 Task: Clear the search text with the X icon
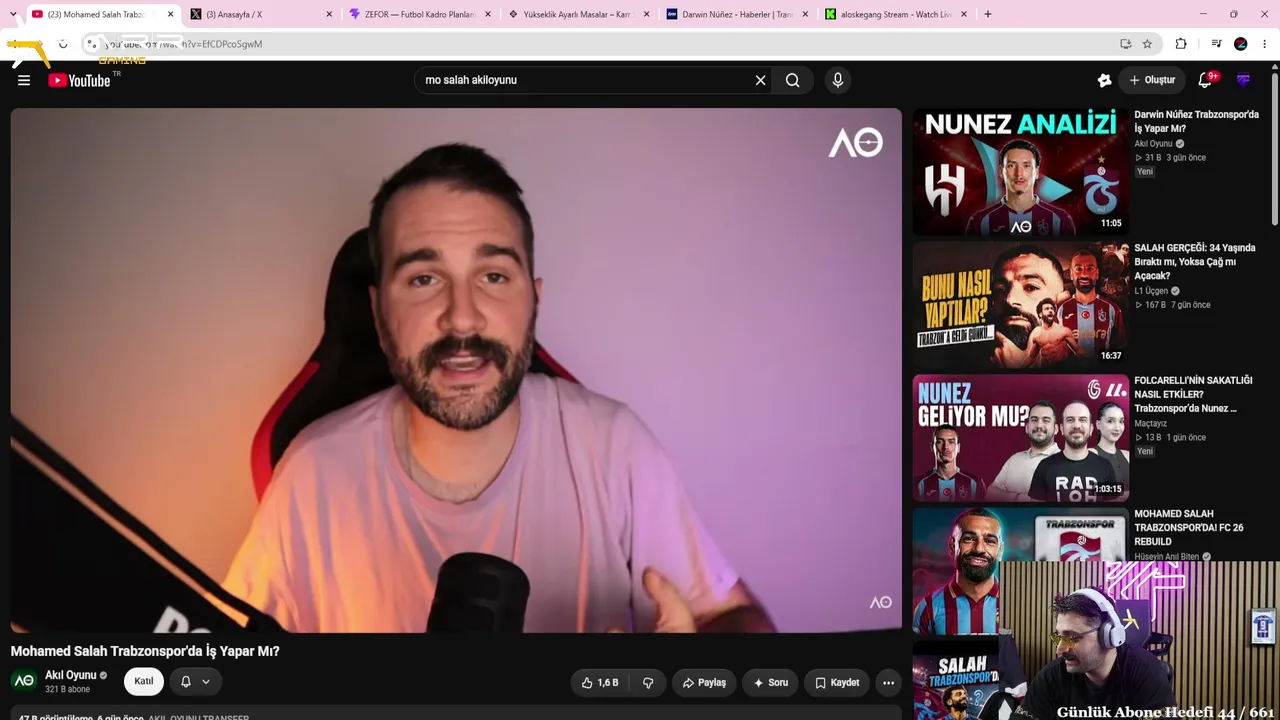[760, 80]
